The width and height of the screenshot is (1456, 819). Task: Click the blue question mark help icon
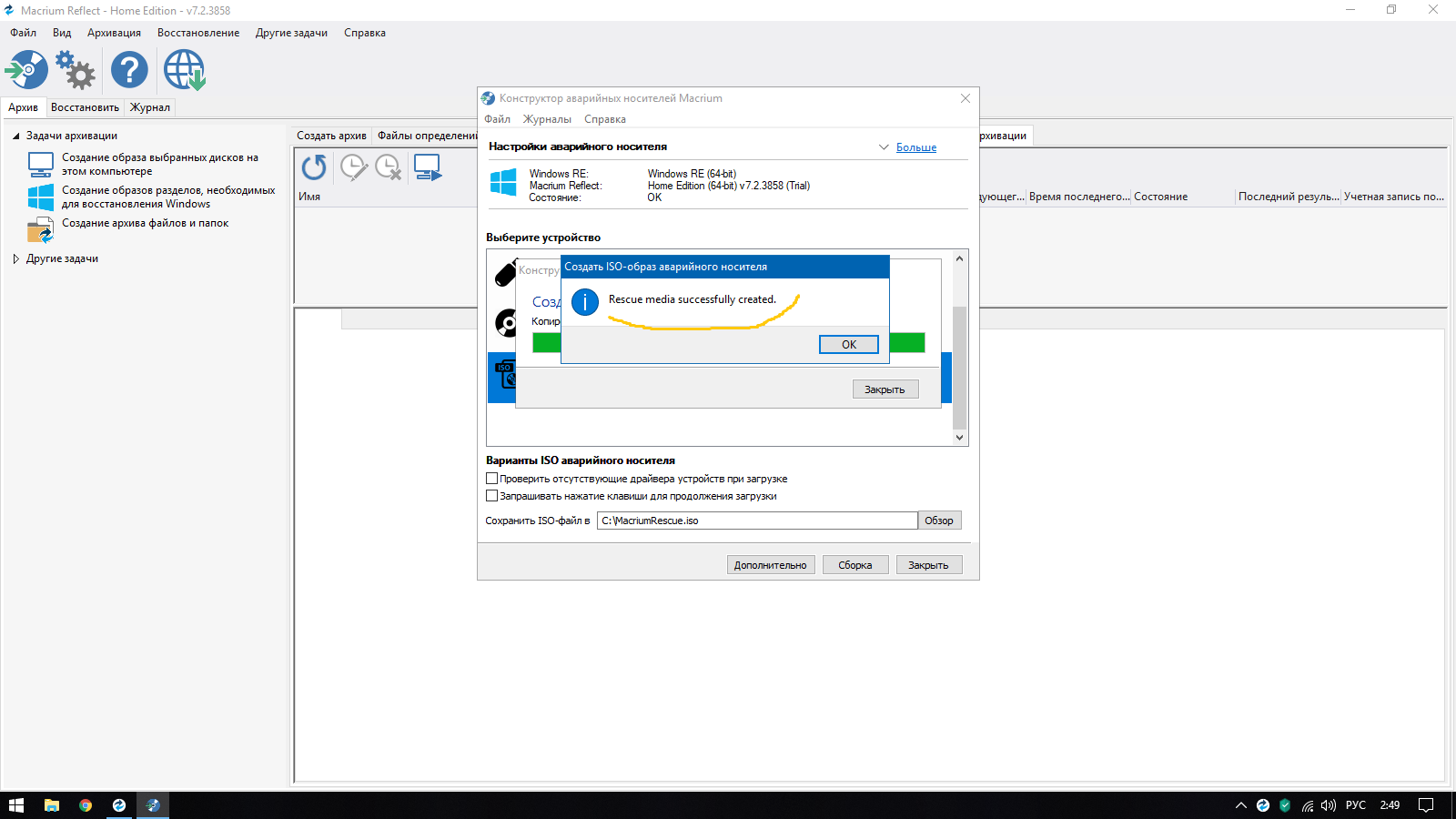(x=129, y=70)
